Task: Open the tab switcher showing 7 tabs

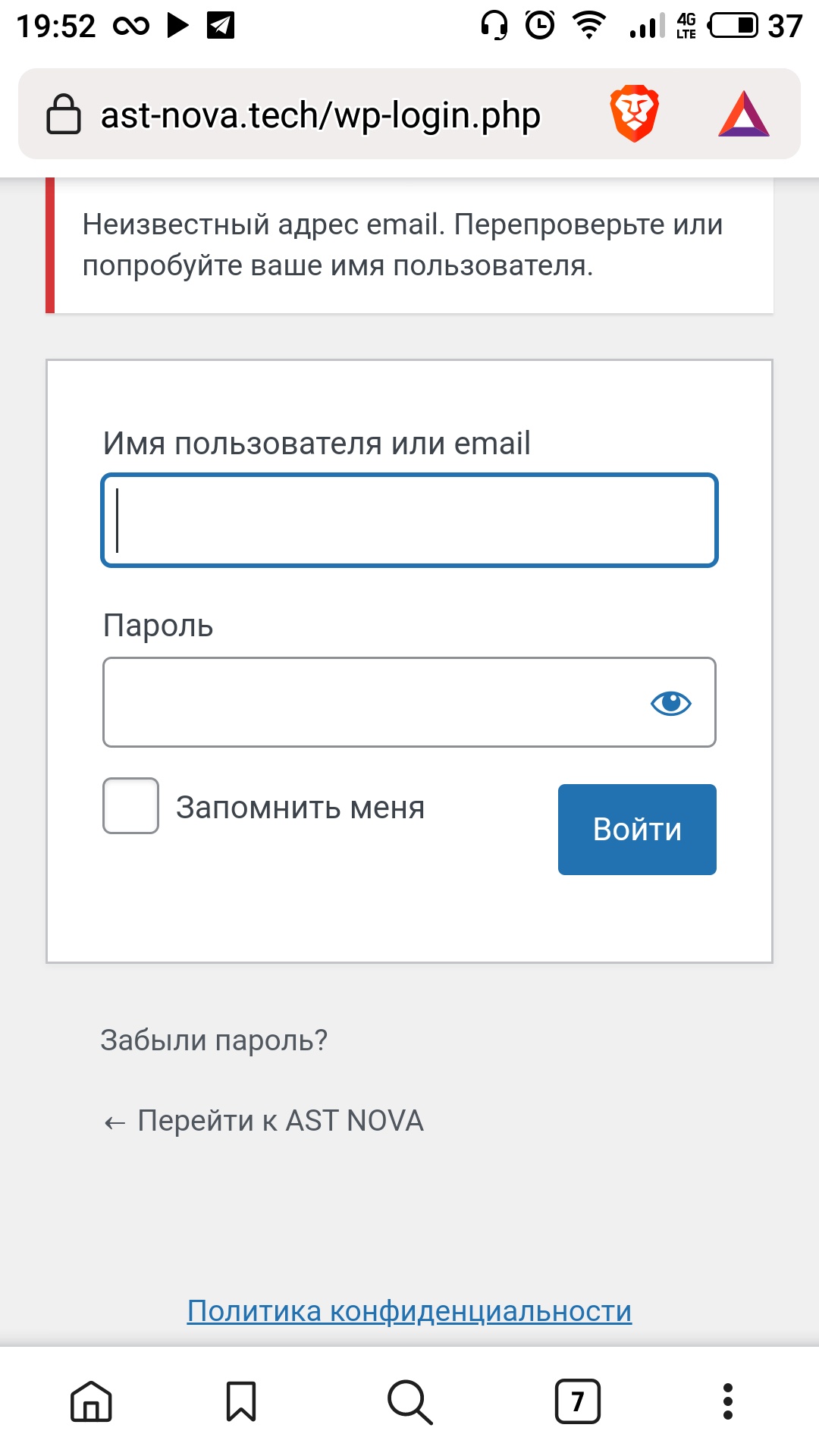Action: tap(577, 1401)
